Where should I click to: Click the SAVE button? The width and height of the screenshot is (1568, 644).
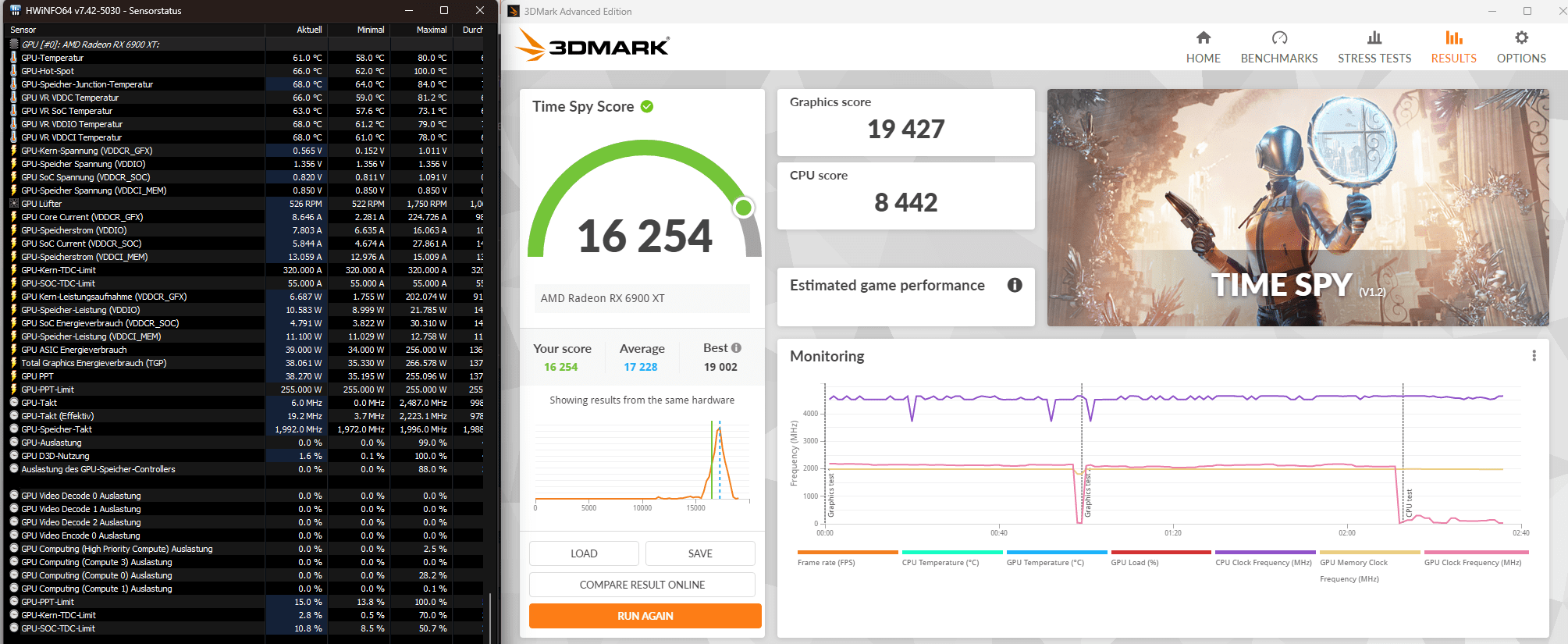tap(700, 553)
